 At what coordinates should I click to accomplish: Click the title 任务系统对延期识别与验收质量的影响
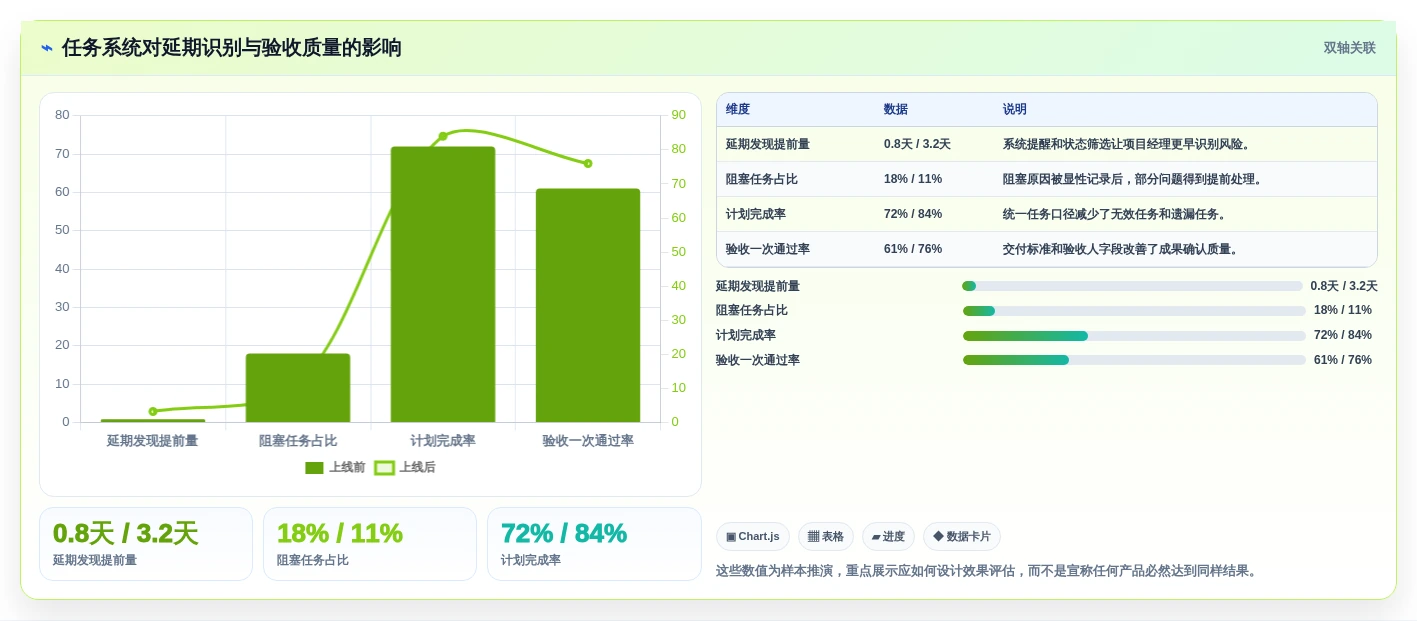tap(232, 48)
